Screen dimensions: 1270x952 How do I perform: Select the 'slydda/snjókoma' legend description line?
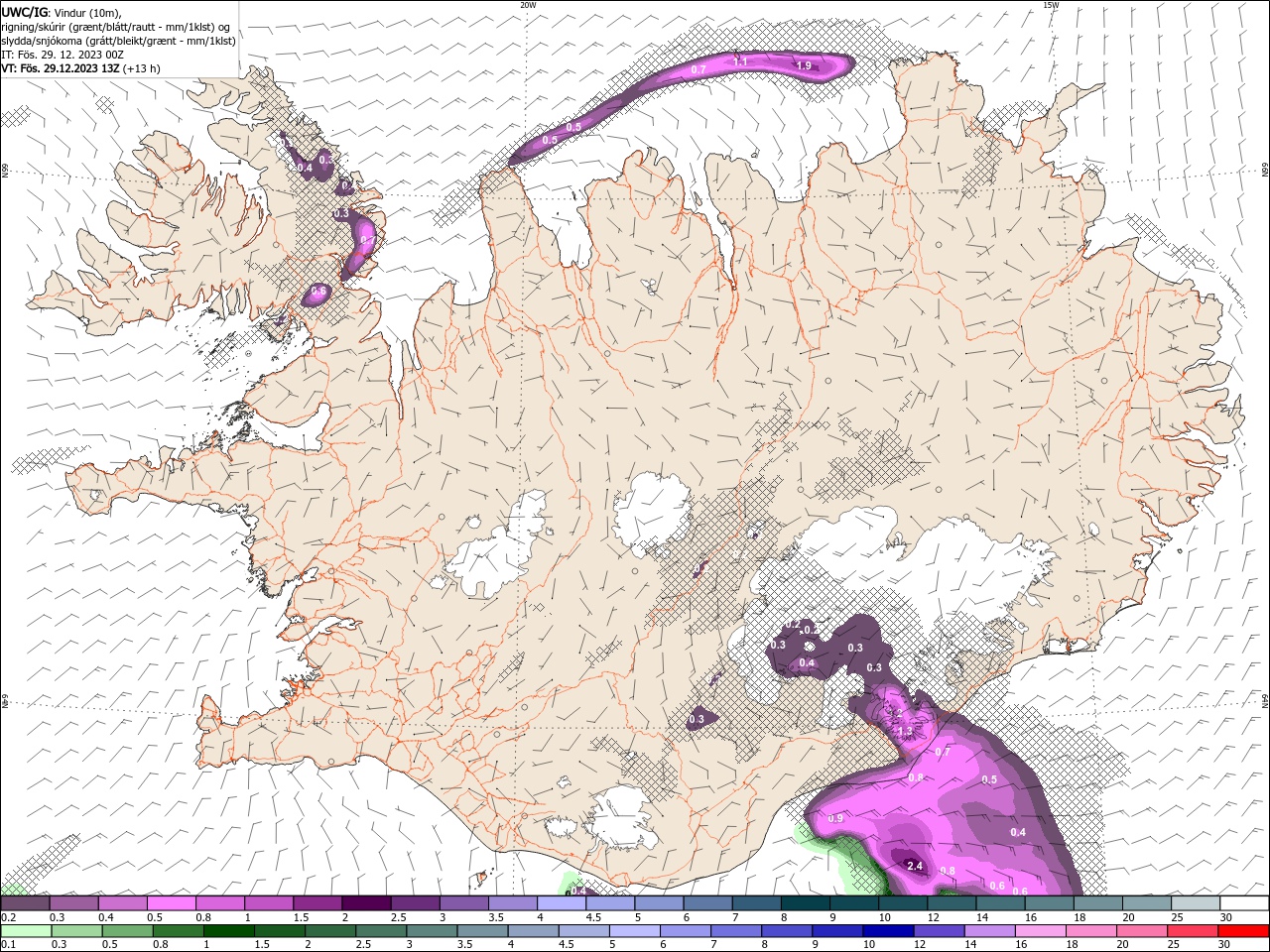118,41
